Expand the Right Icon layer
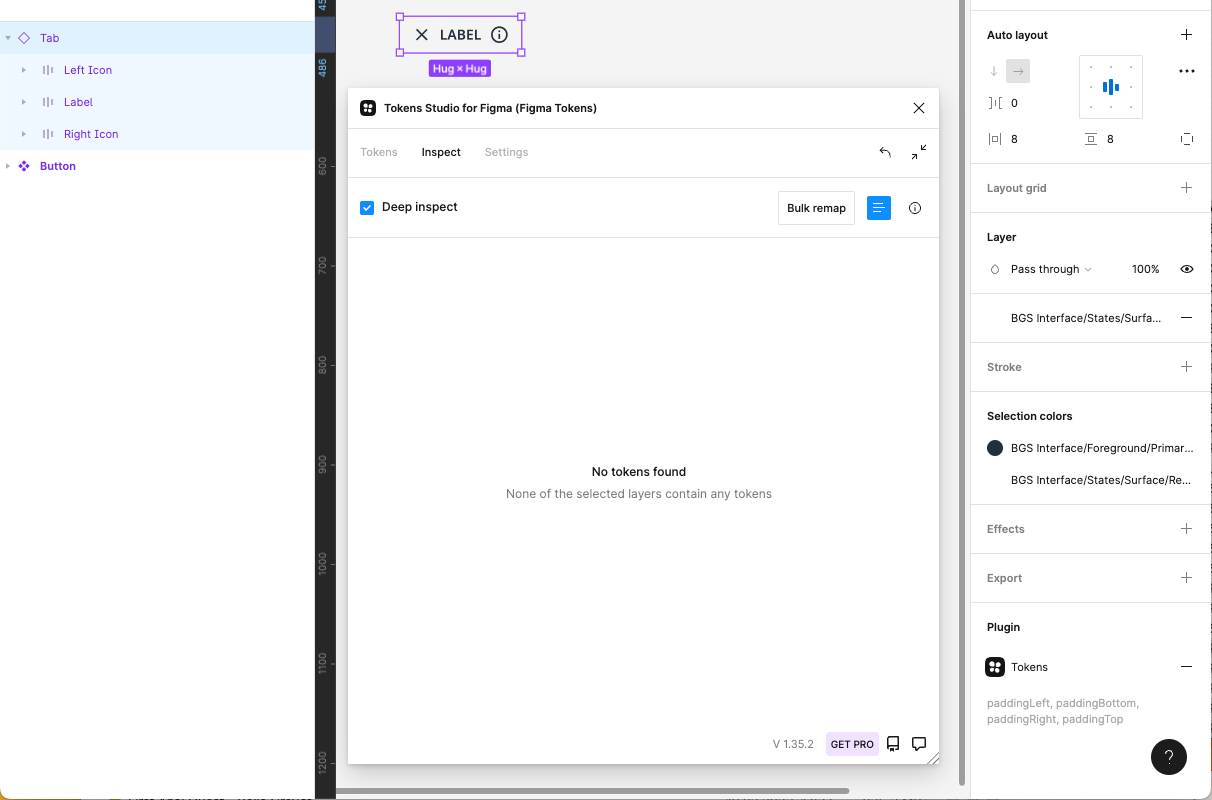Screen dimensions: 1212x800 coord(24,134)
